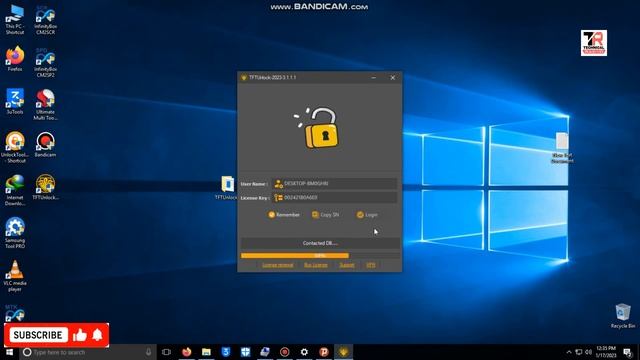The height and width of the screenshot is (360, 640).
Task: Select the TFTUnlock file icon behind the dialog
Action: (x=227, y=188)
